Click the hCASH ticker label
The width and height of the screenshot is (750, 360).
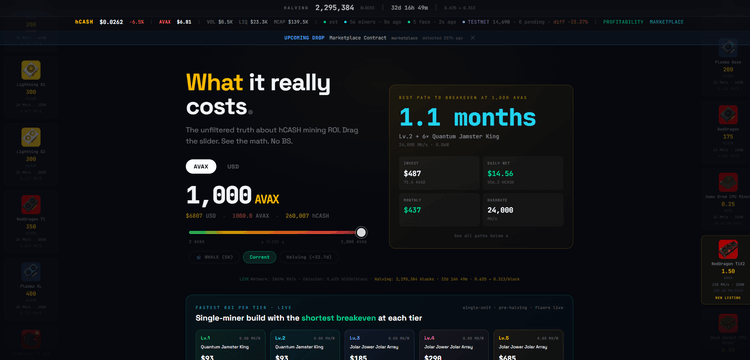[x=83, y=22]
